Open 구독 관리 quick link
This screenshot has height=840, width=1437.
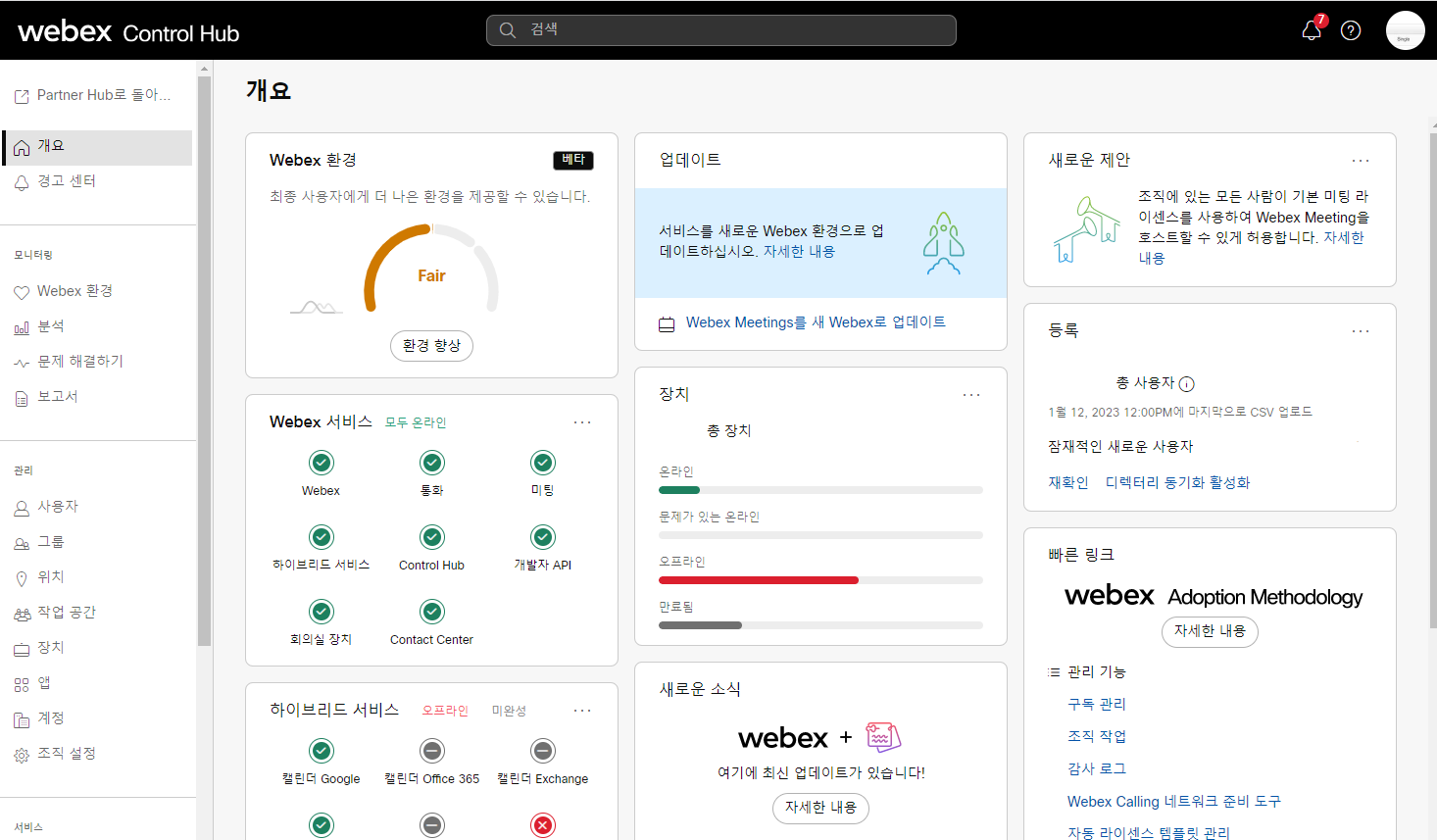1097,705
